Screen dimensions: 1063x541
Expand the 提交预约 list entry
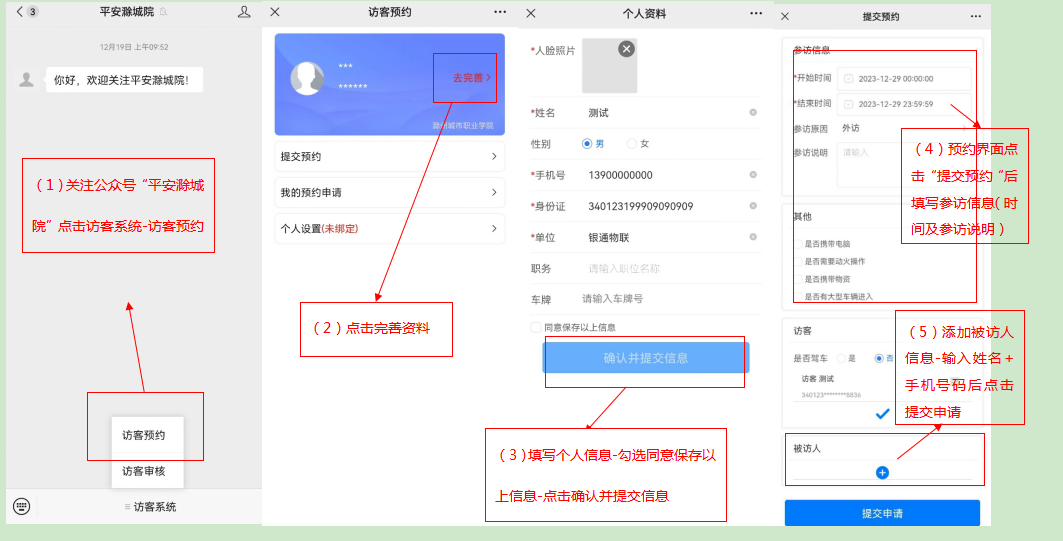click(389, 157)
